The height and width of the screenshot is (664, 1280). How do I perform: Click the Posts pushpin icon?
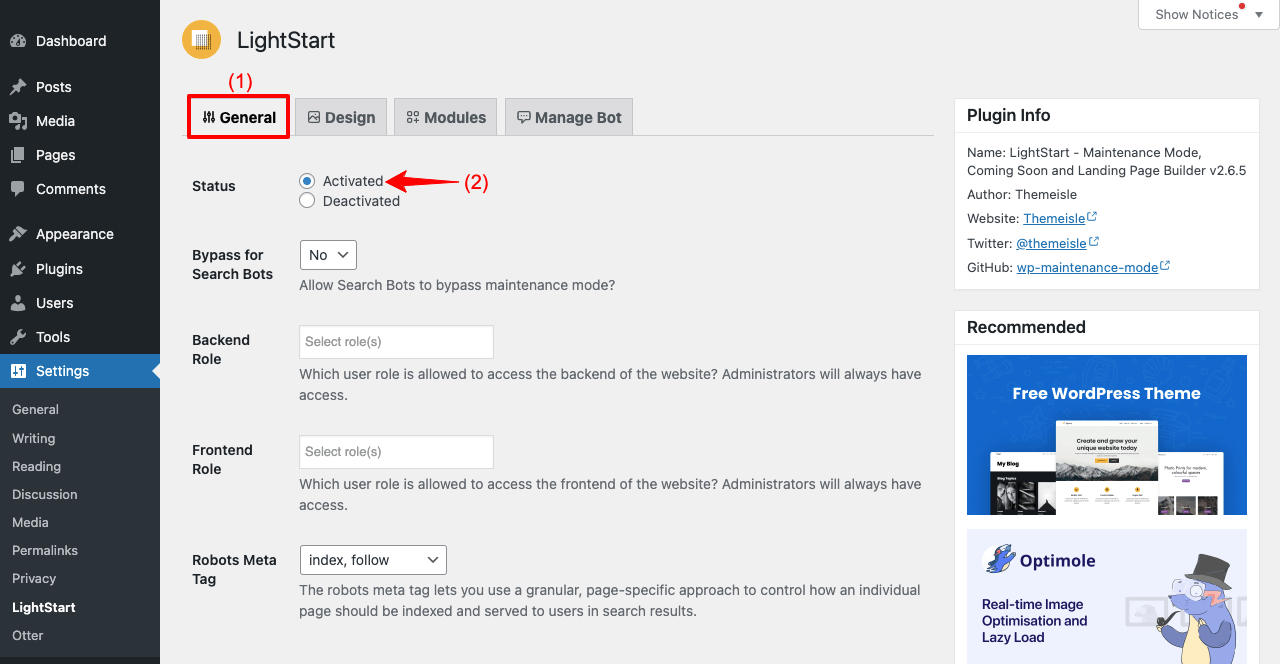pos(18,87)
